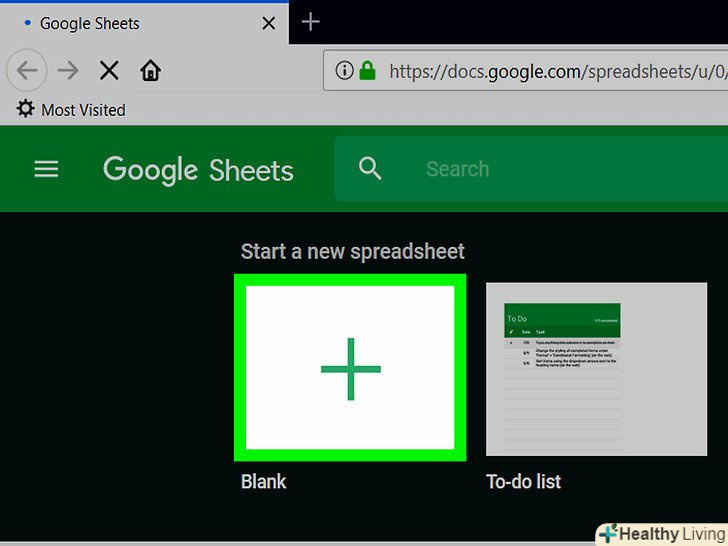This screenshot has width=728, height=546.
Task: Open a new browser tab
Action: (x=310, y=22)
